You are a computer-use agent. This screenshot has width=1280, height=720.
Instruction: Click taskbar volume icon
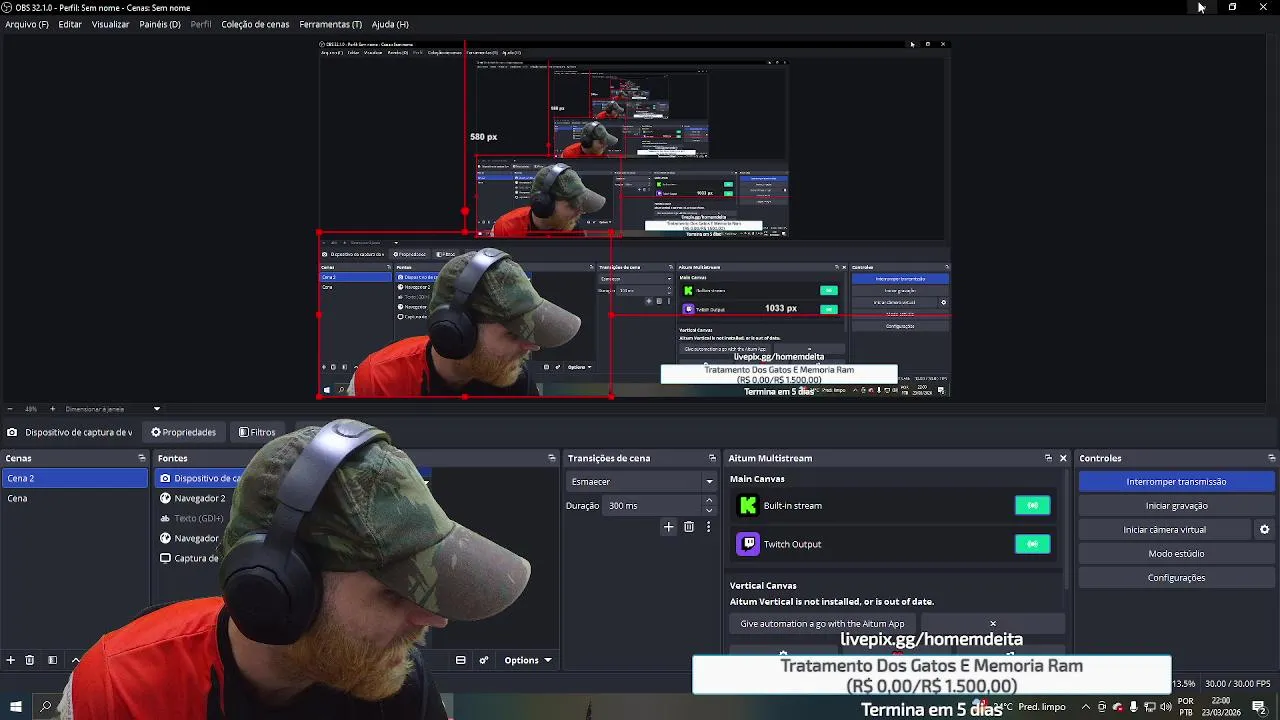(x=1166, y=707)
